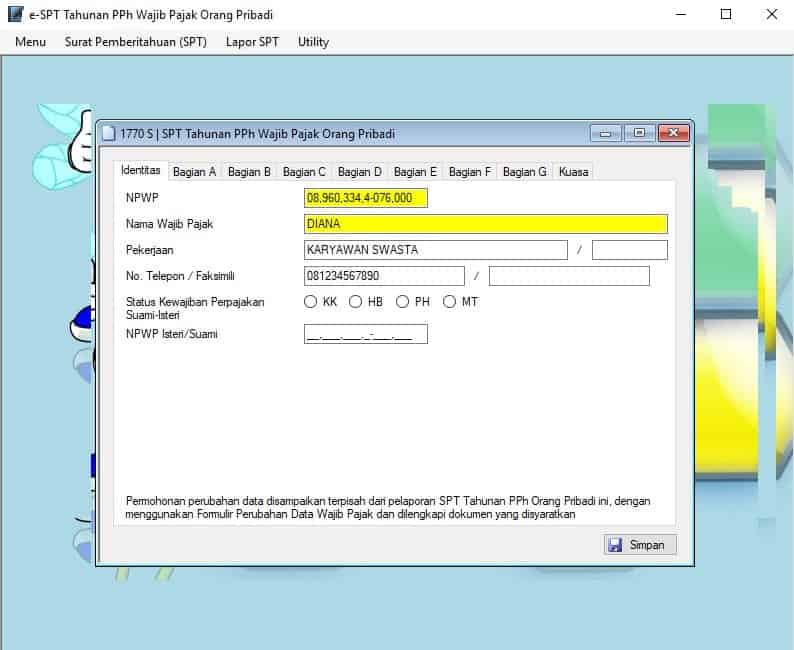Click the empty Faksimili field
This screenshot has height=650, width=794.
tap(569, 276)
